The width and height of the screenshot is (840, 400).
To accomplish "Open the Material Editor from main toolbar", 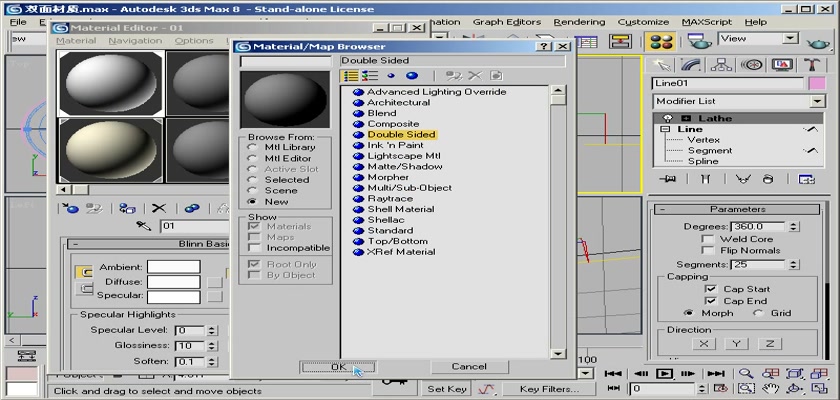I will (660, 42).
